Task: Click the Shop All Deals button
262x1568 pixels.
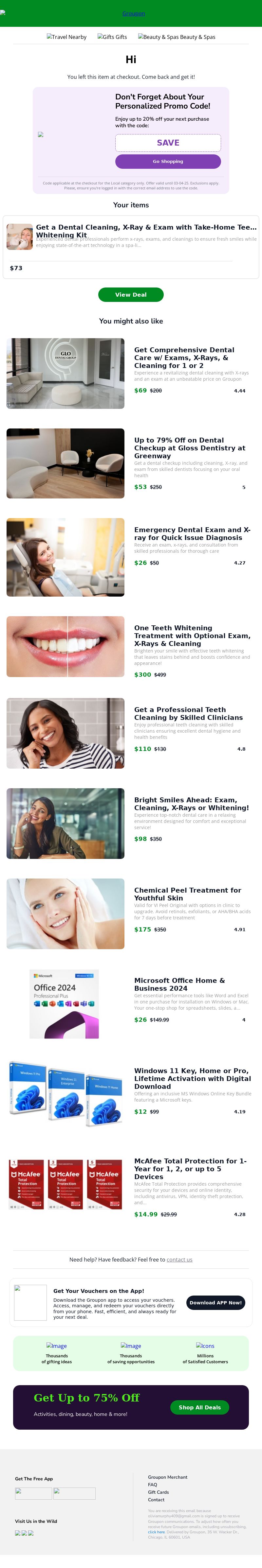Action: point(199,1407)
